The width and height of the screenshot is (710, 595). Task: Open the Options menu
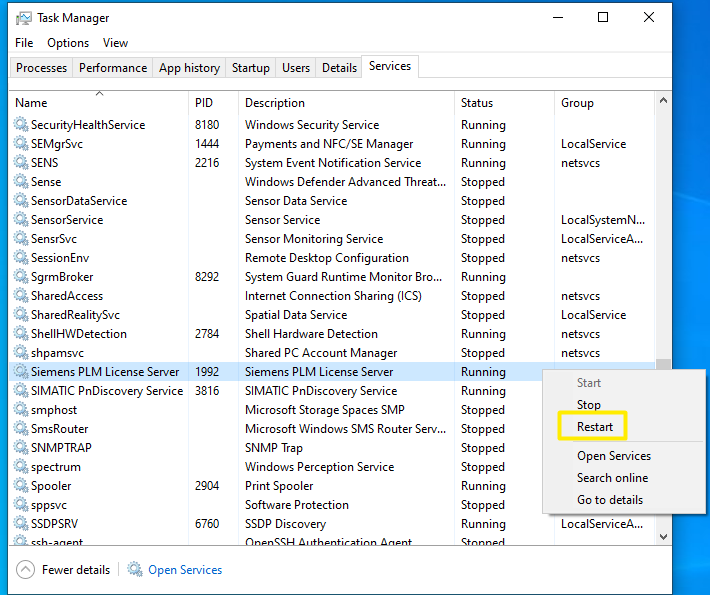(x=68, y=43)
